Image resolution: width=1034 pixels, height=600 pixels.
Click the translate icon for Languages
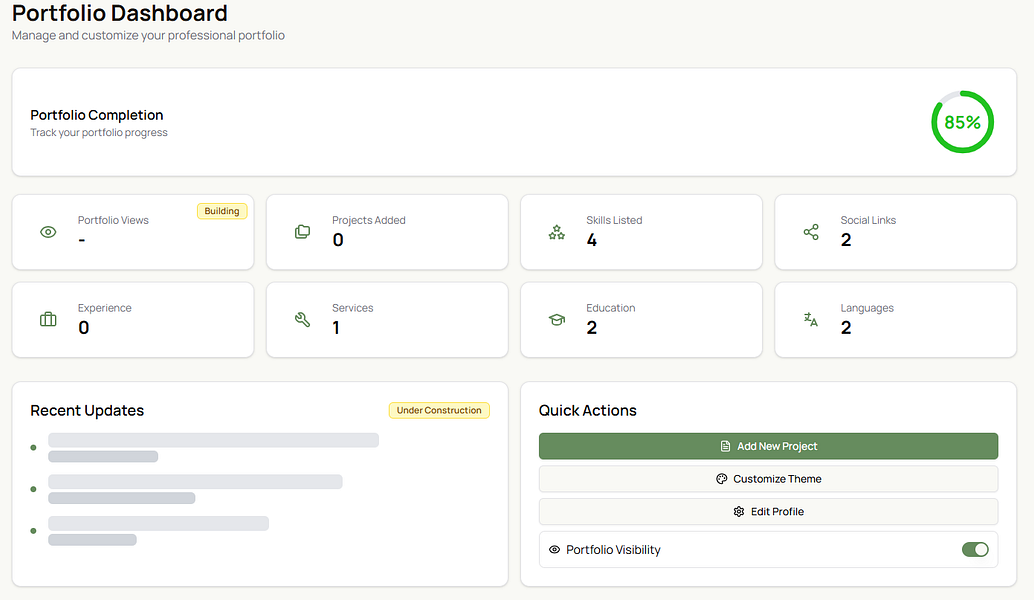click(x=811, y=320)
